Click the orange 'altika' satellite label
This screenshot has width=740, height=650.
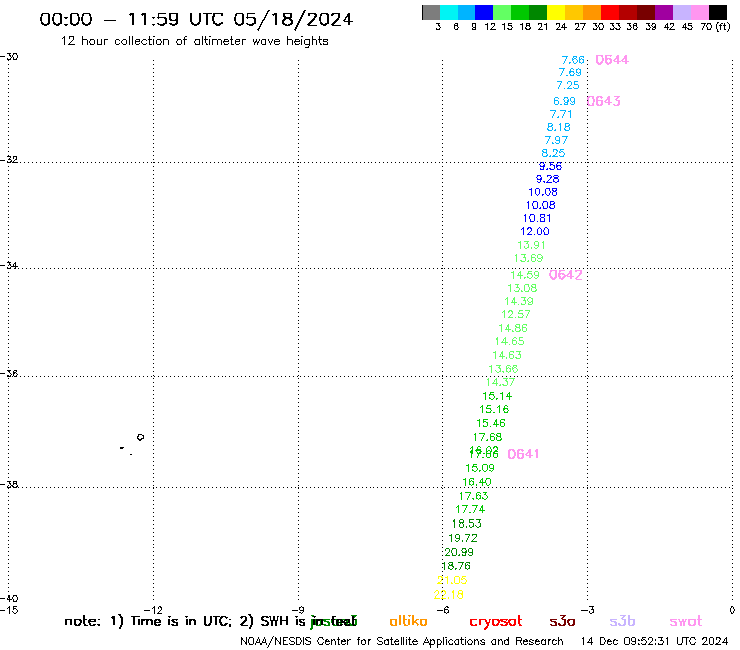coord(408,621)
